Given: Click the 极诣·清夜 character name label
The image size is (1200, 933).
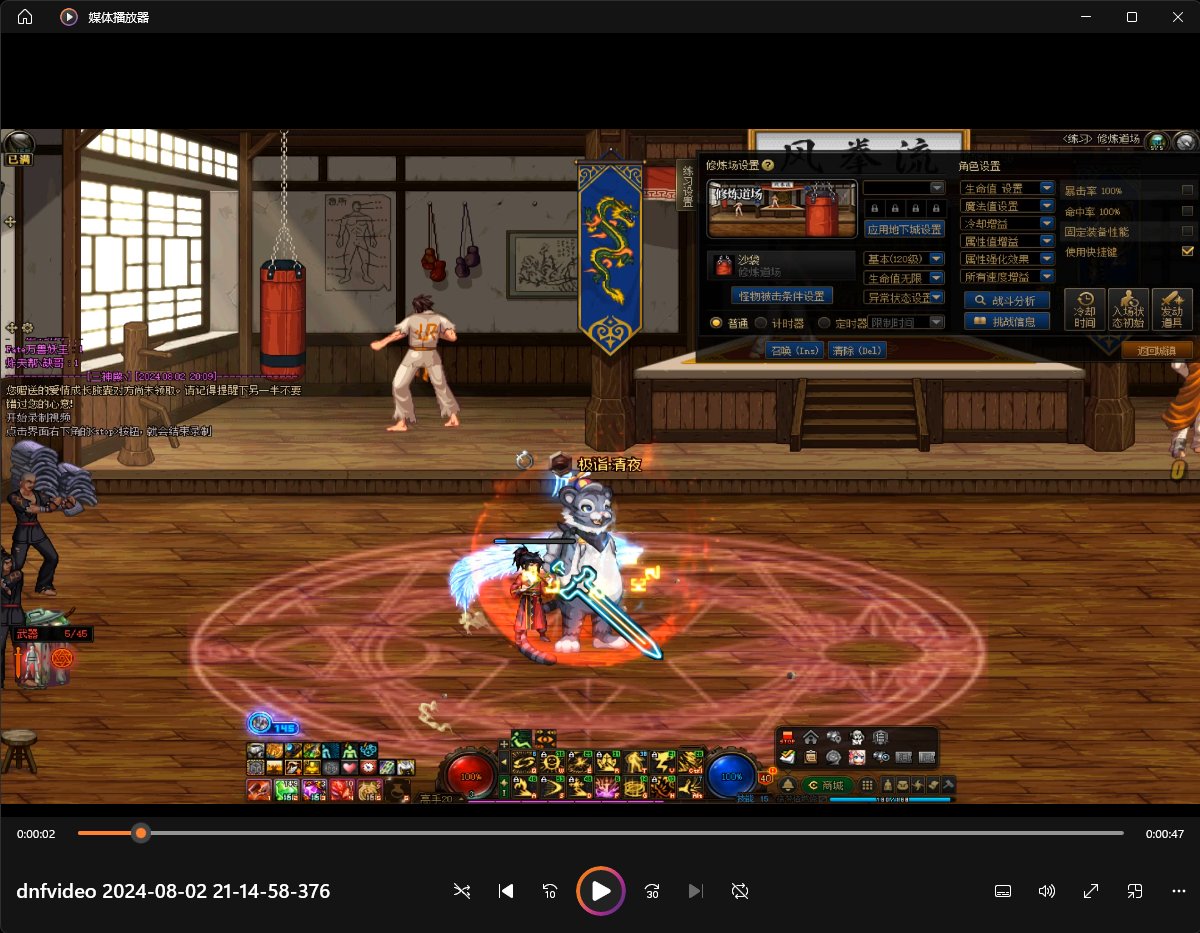Looking at the screenshot, I should pyautogui.click(x=609, y=464).
